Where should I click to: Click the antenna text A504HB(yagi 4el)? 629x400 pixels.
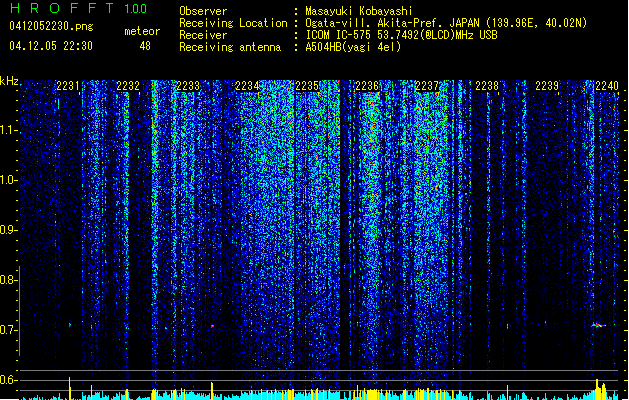(x=353, y=47)
